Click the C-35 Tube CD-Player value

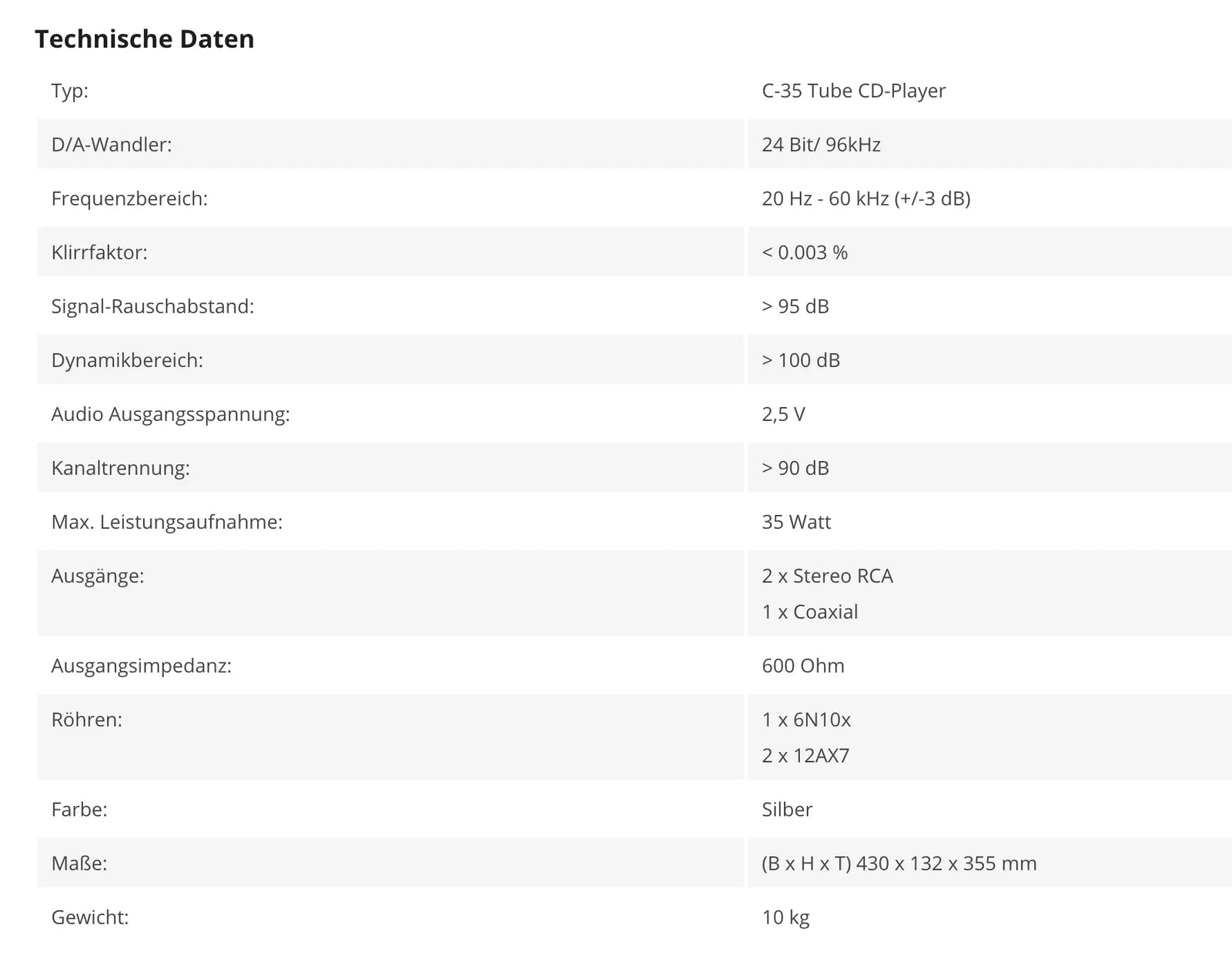pyautogui.click(x=854, y=91)
